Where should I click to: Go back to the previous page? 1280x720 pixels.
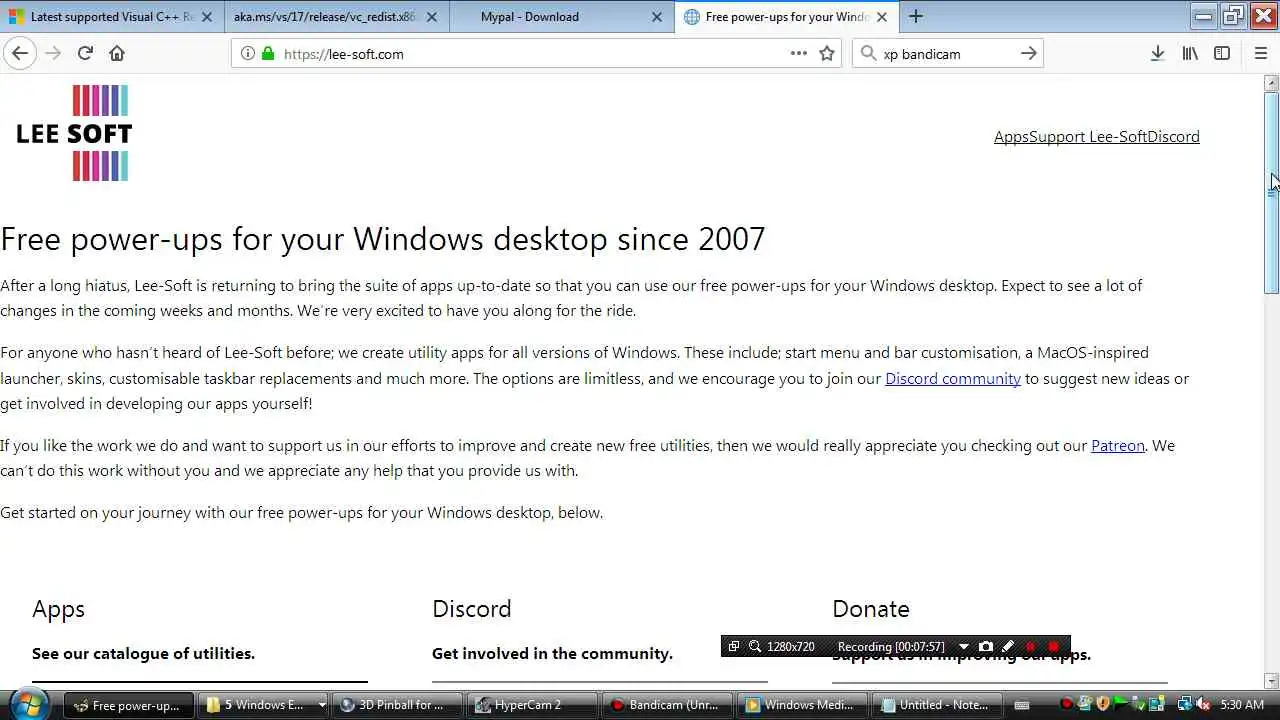pyautogui.click(x=20, y=53)
